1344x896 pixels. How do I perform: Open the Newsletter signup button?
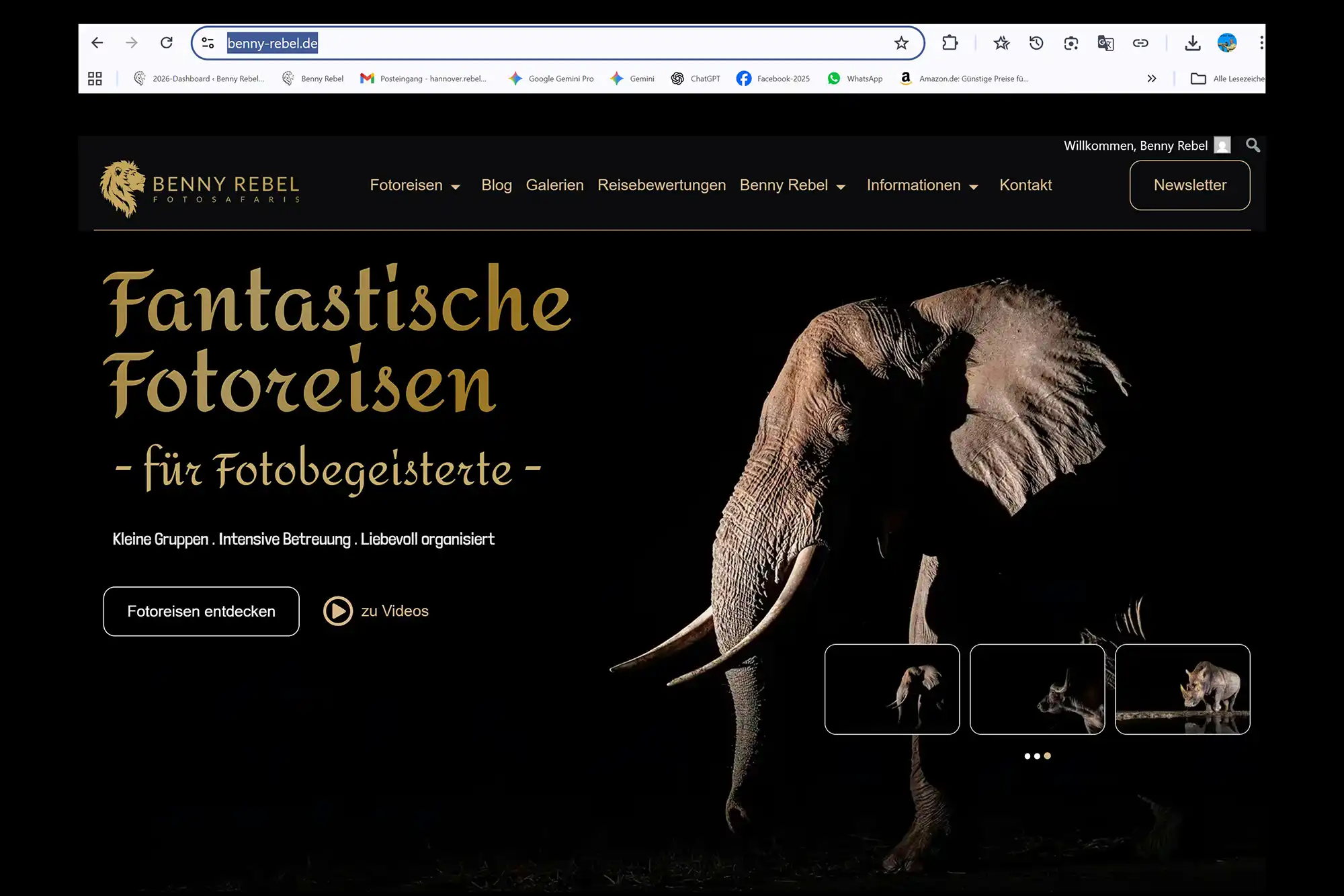1189,185
